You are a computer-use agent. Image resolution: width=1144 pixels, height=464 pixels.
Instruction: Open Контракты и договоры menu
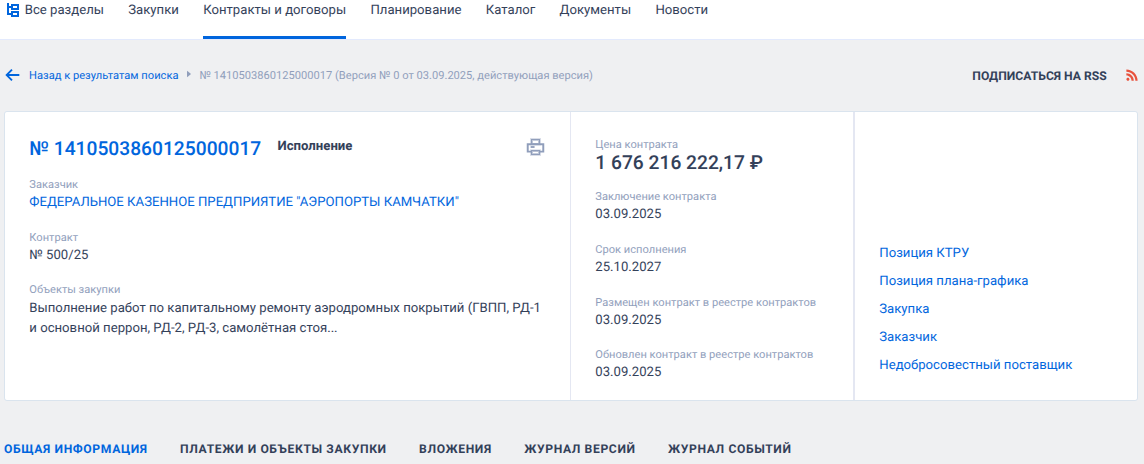[x=274, y=10]
